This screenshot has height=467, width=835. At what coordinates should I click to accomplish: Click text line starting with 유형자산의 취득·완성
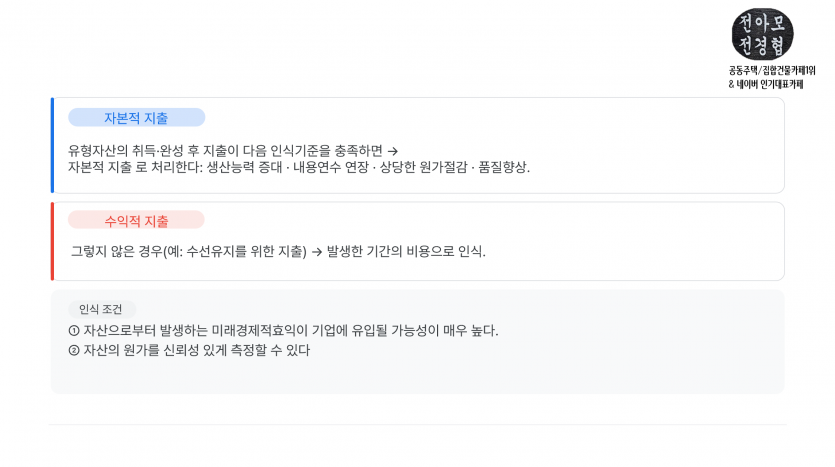coord(233,151)
